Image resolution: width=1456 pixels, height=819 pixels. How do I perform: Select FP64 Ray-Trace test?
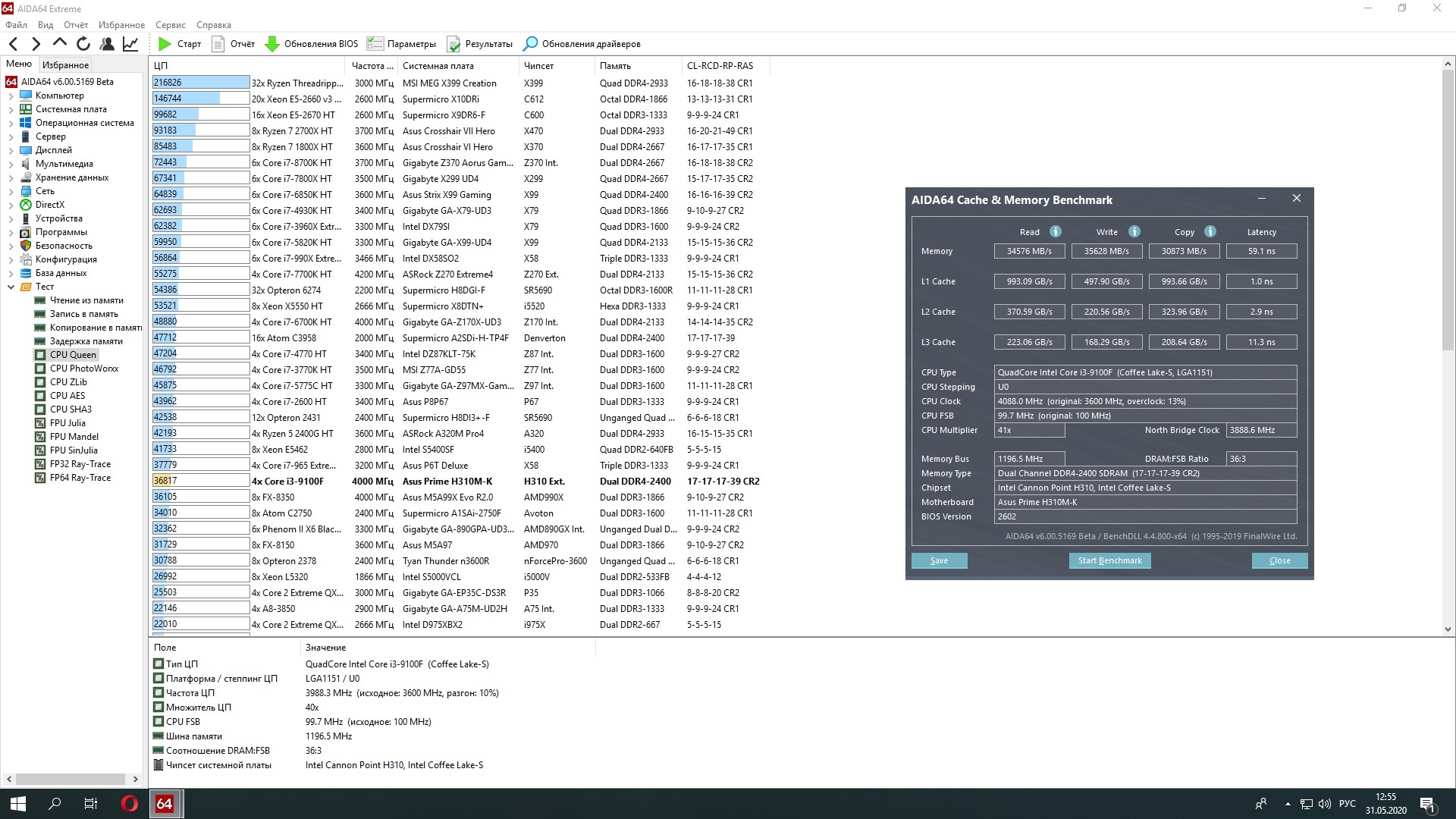click(80, 478)
